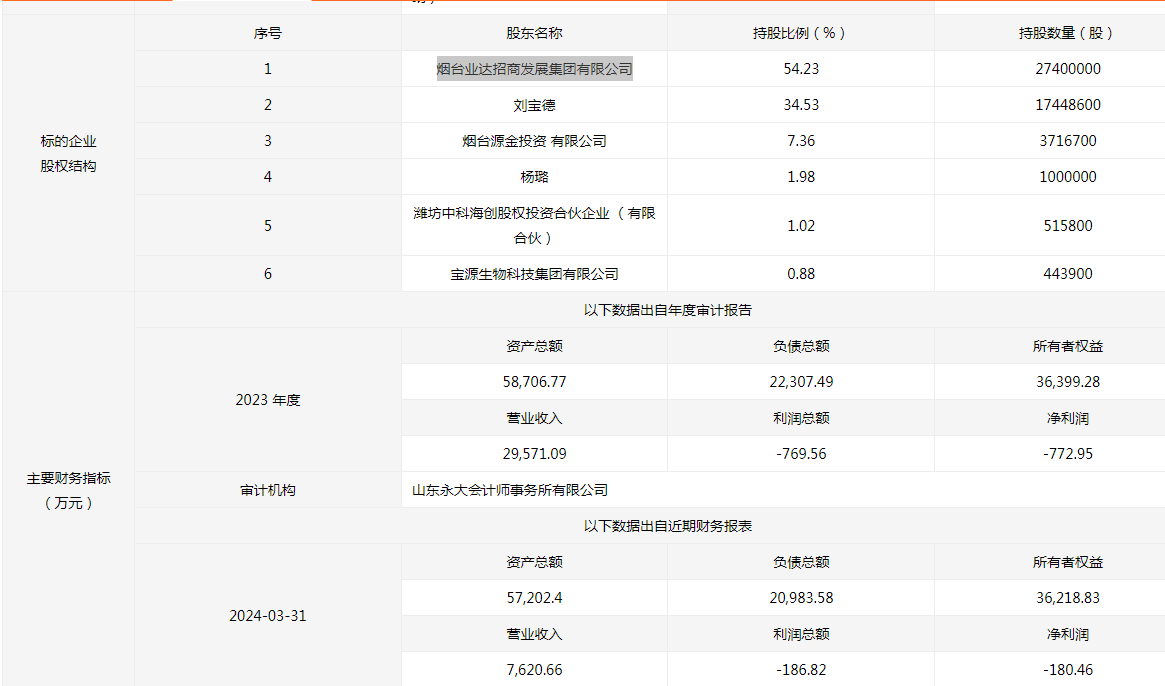Click share count 1000000
This screenshot has height=686, width=1165.
click(x=1068, y=177)
